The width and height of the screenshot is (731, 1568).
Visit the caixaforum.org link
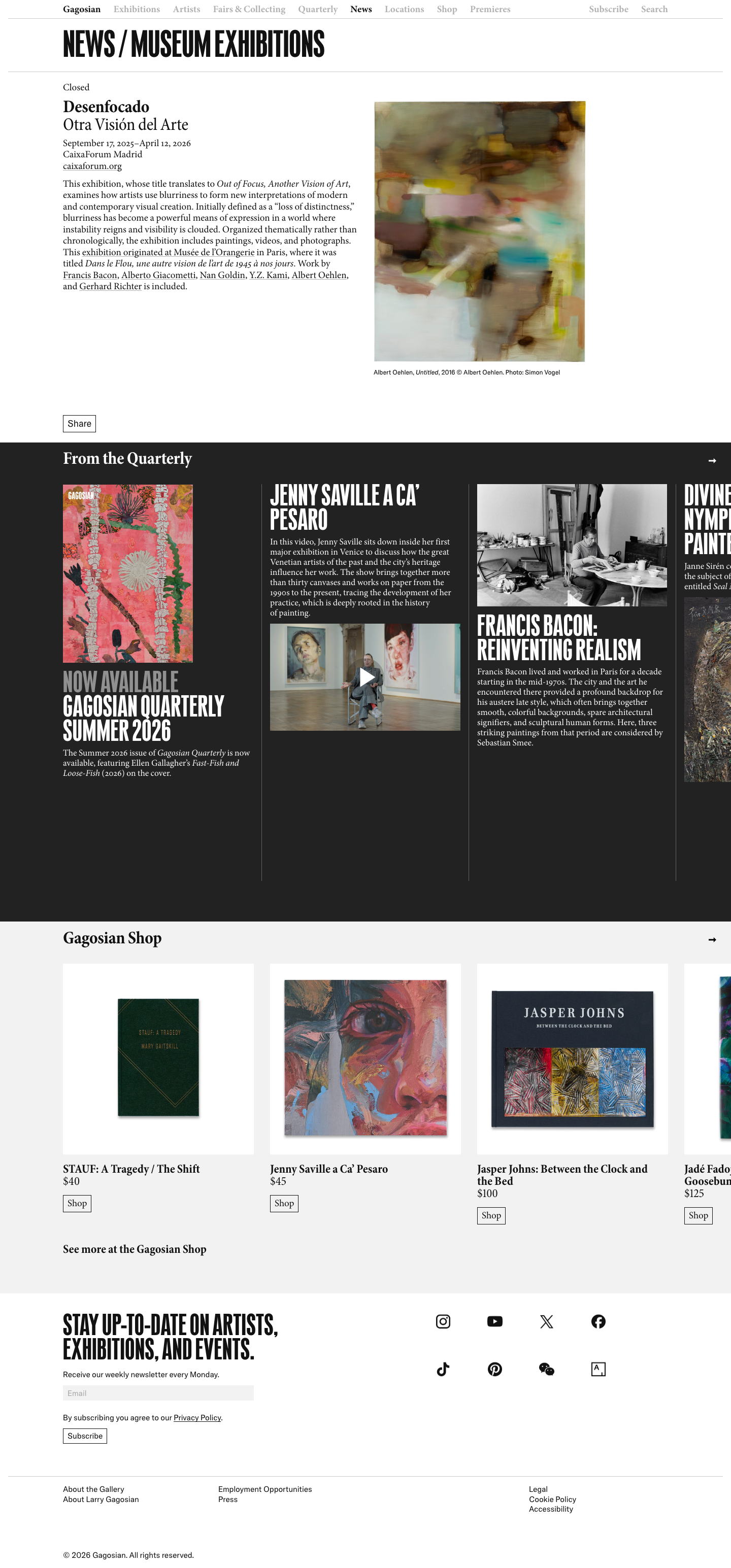point(92,166)
